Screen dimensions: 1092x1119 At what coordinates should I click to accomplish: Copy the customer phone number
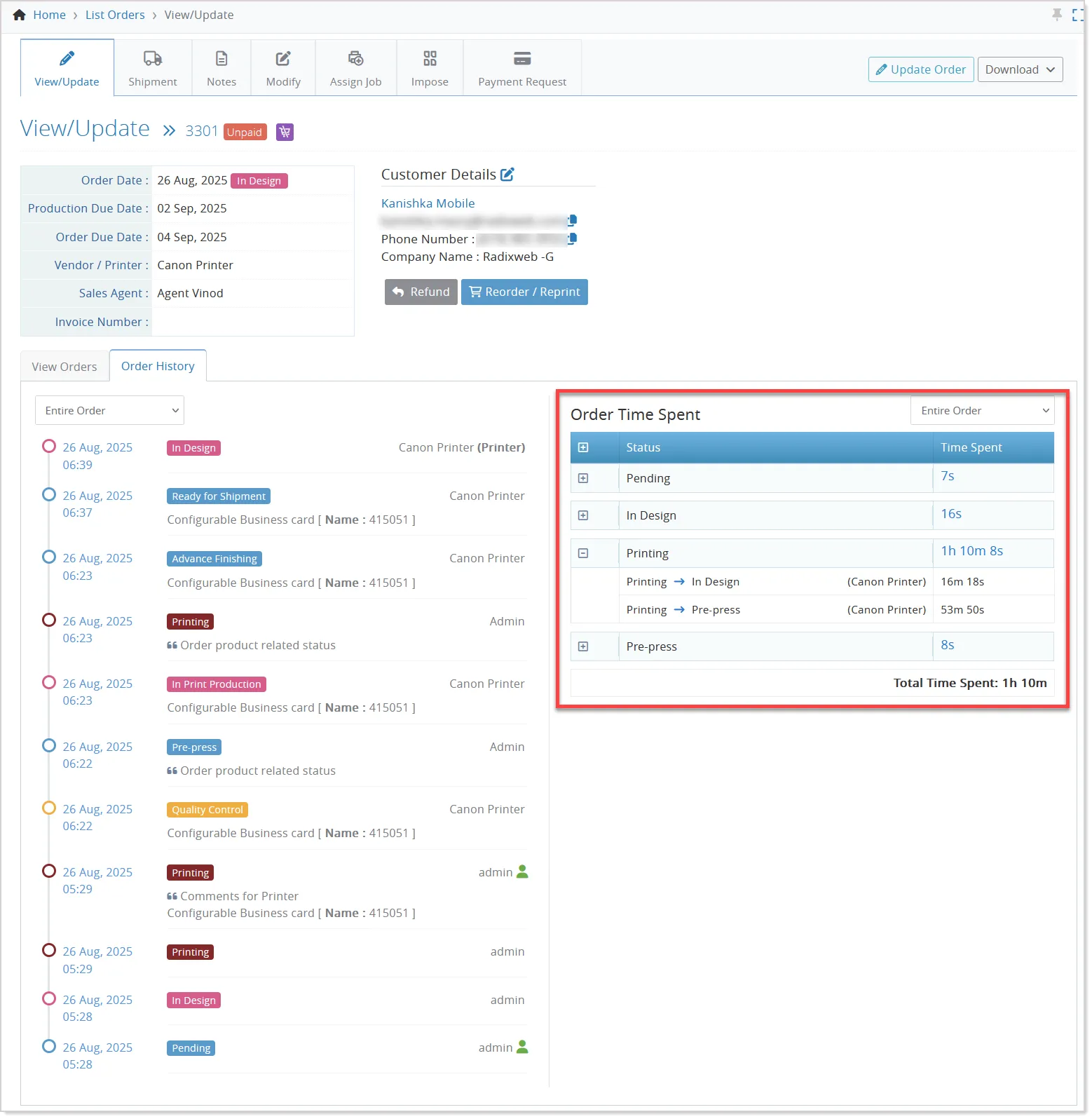coord(573,238)
